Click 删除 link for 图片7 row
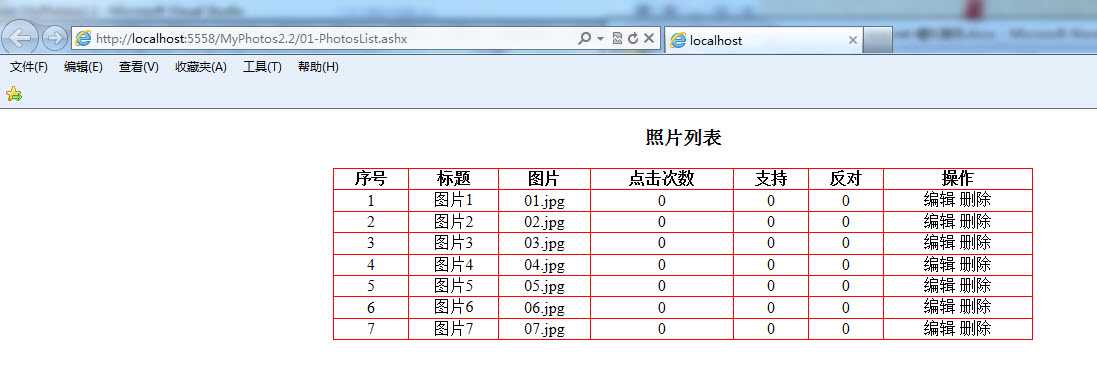The image size is (1097, 366). pos(975,328)
